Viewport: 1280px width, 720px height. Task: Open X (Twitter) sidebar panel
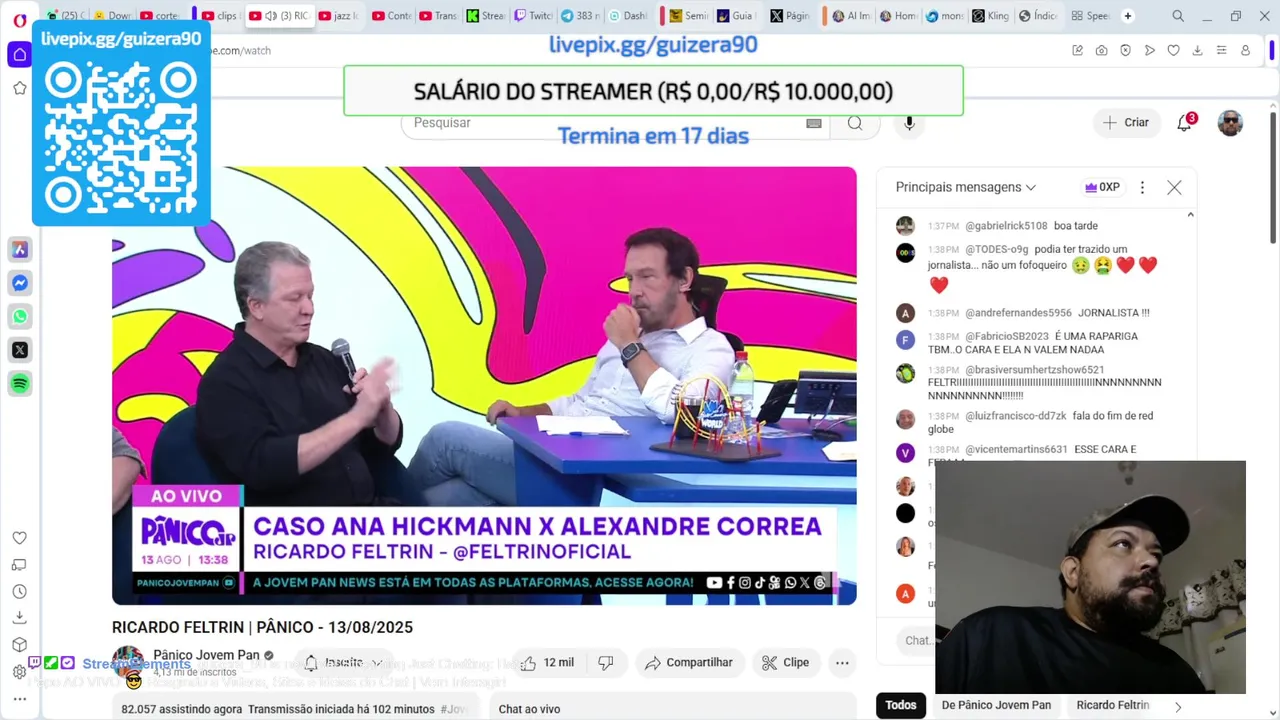coord(20,350)
